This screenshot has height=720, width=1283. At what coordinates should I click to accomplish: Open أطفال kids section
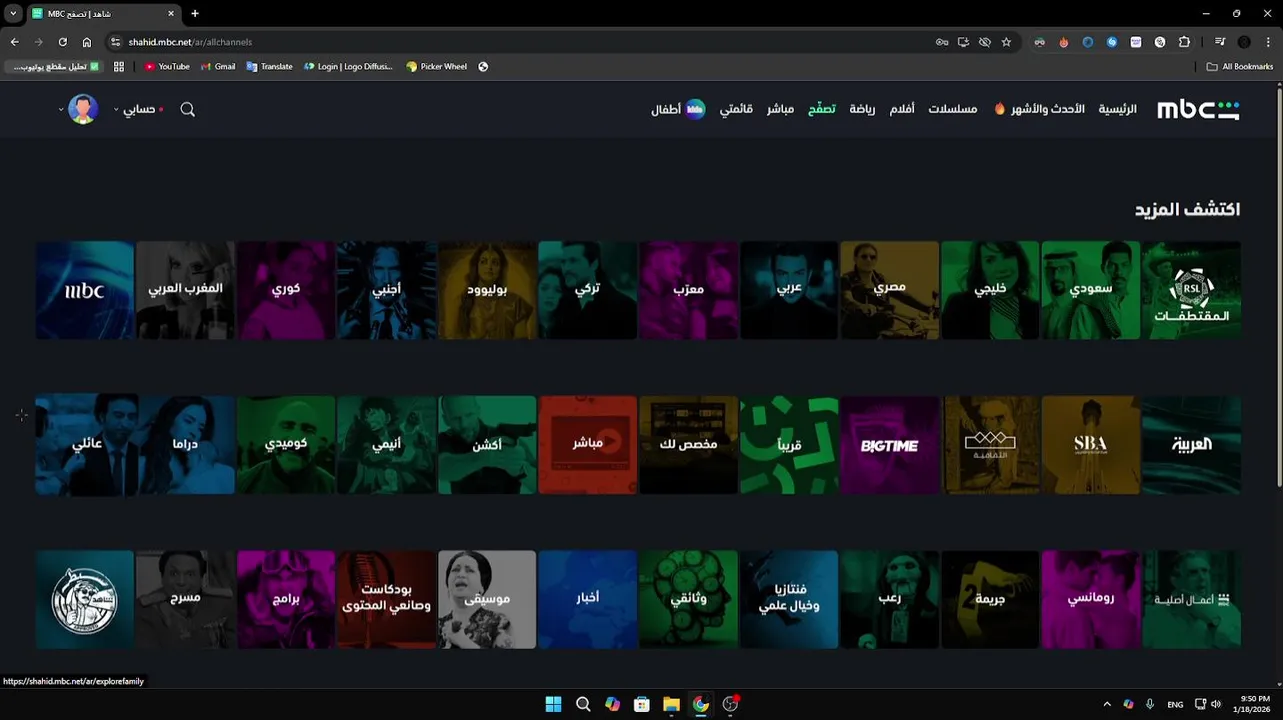point(678,109)
